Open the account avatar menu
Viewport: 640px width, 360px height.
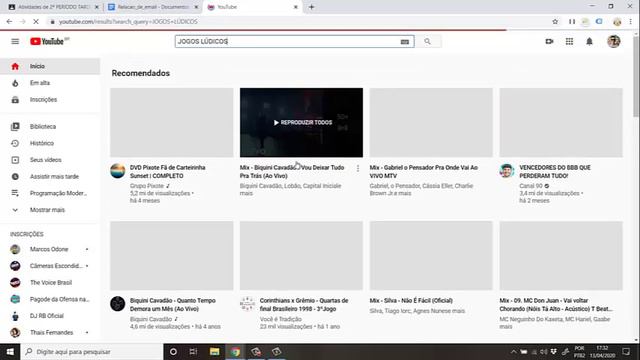613,41
